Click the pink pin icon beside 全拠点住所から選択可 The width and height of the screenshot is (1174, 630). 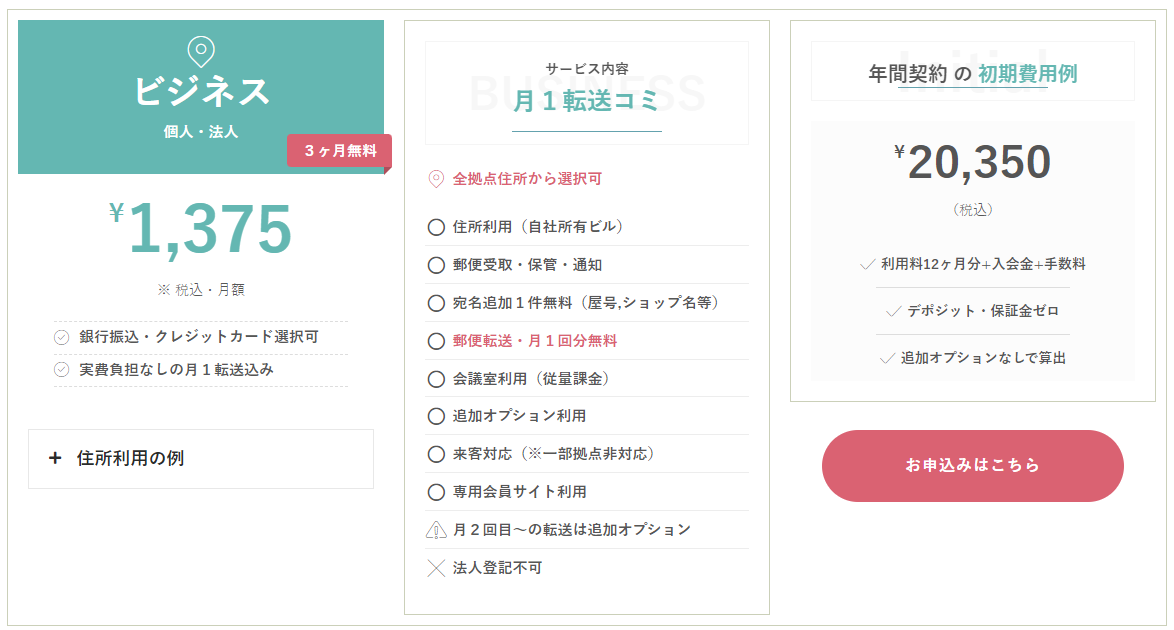(436, 179)
